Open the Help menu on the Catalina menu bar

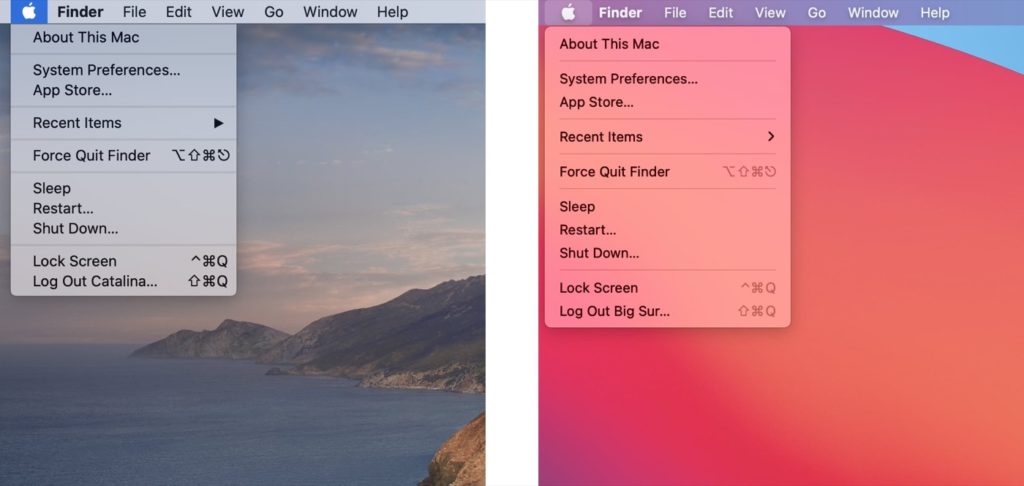[392, 12]
